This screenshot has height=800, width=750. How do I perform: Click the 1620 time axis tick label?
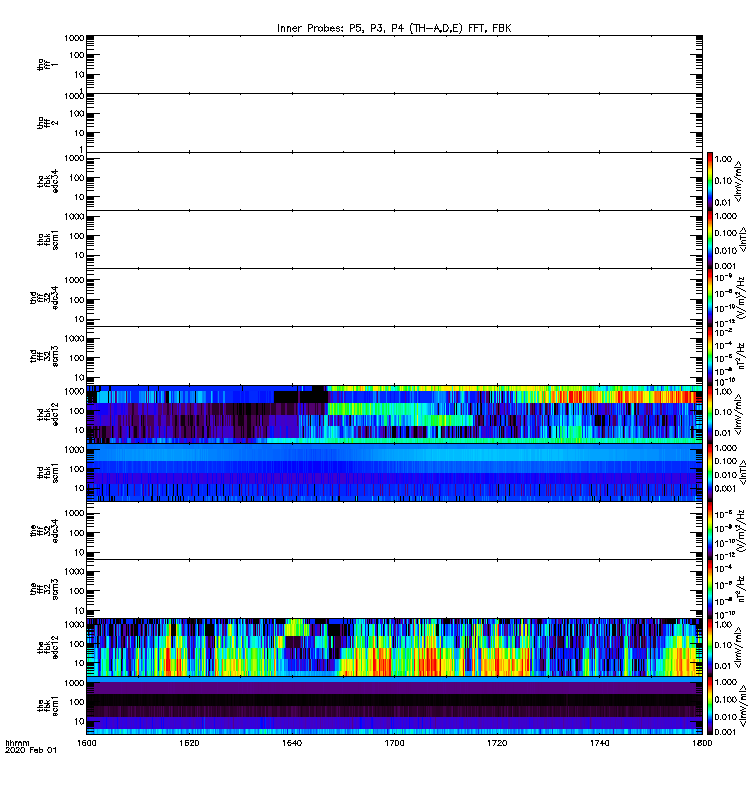189,743
